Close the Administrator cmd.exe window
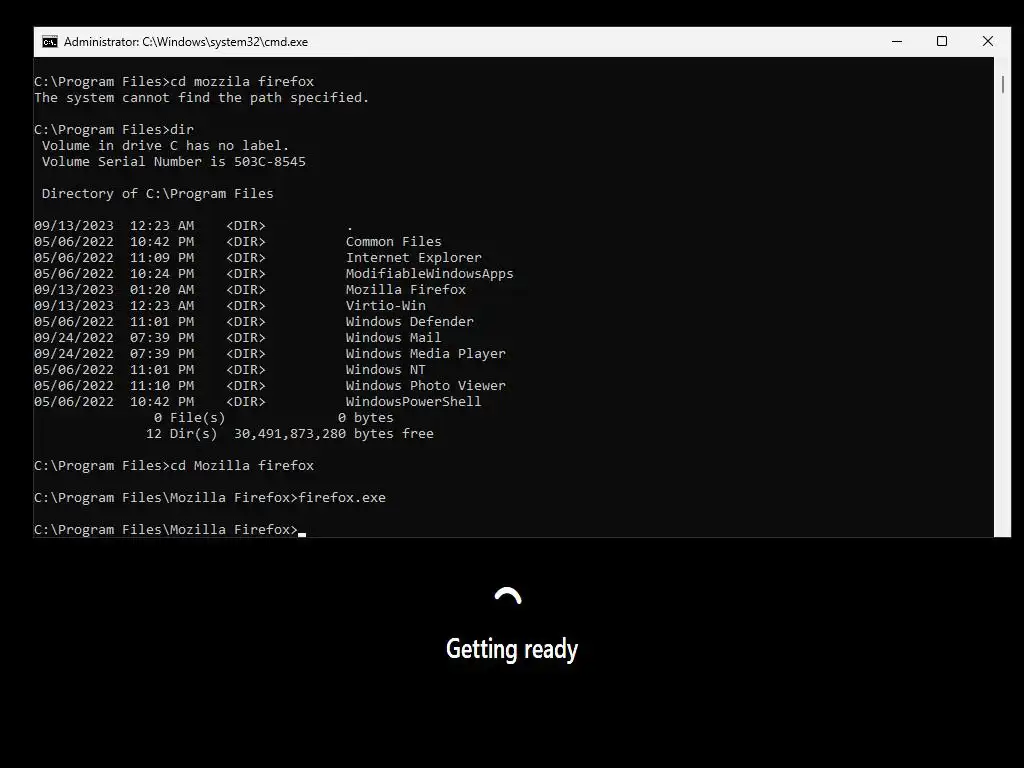 coord(987,41)
